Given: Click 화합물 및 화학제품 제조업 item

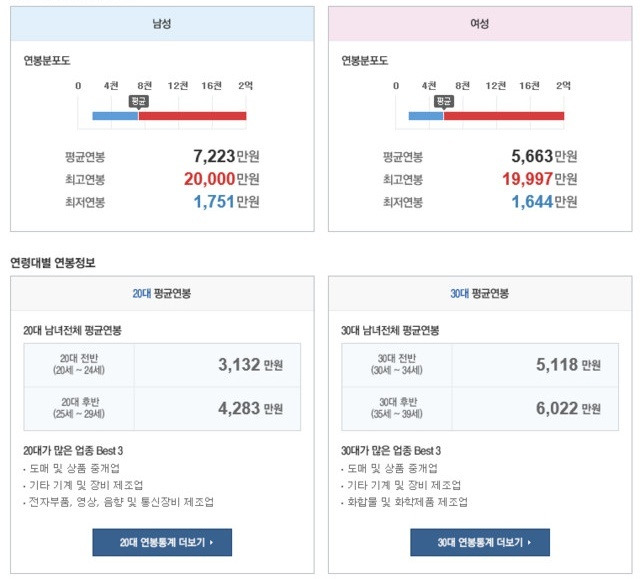Looking at the screenshot, I should pyautogui.click(x=407, y=501).
